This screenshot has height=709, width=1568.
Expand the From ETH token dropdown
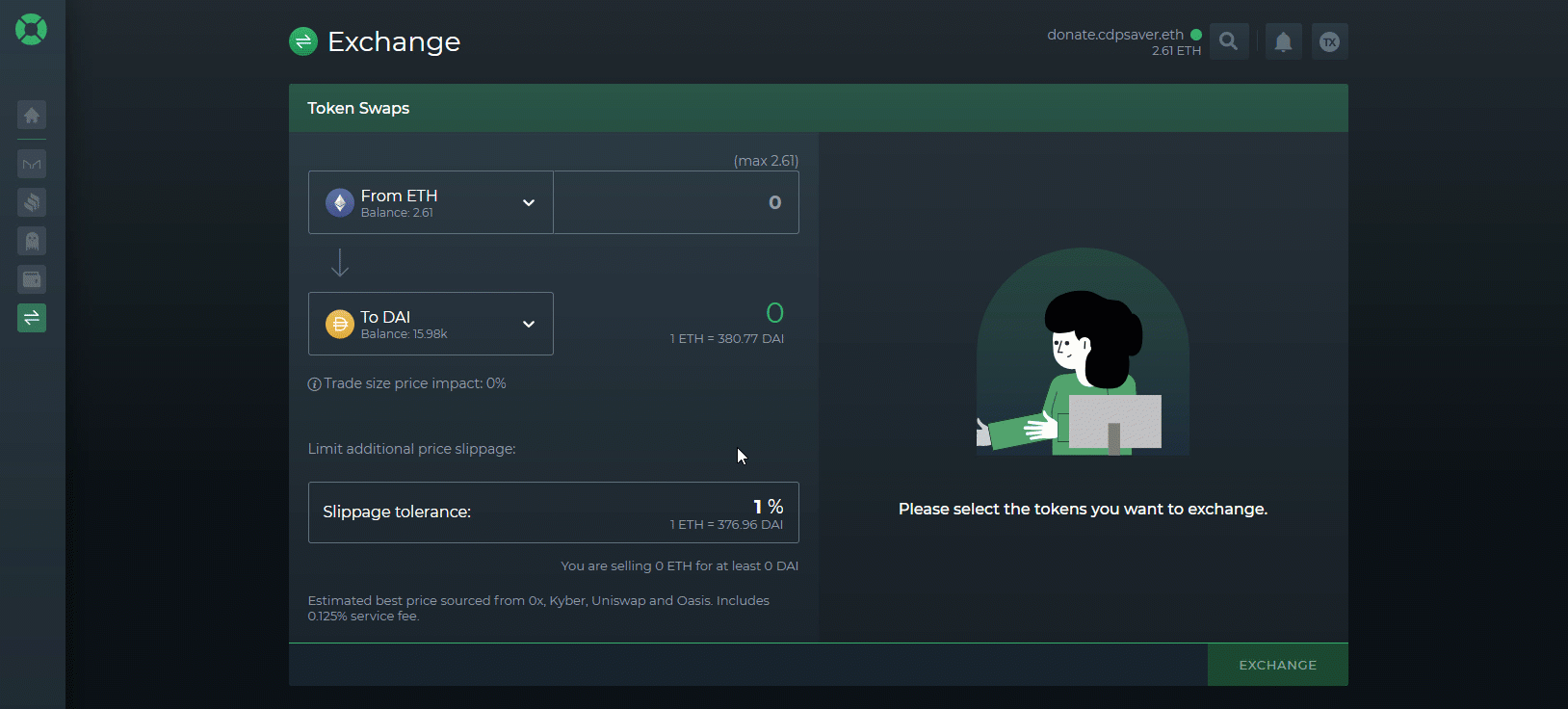[431, 202]
